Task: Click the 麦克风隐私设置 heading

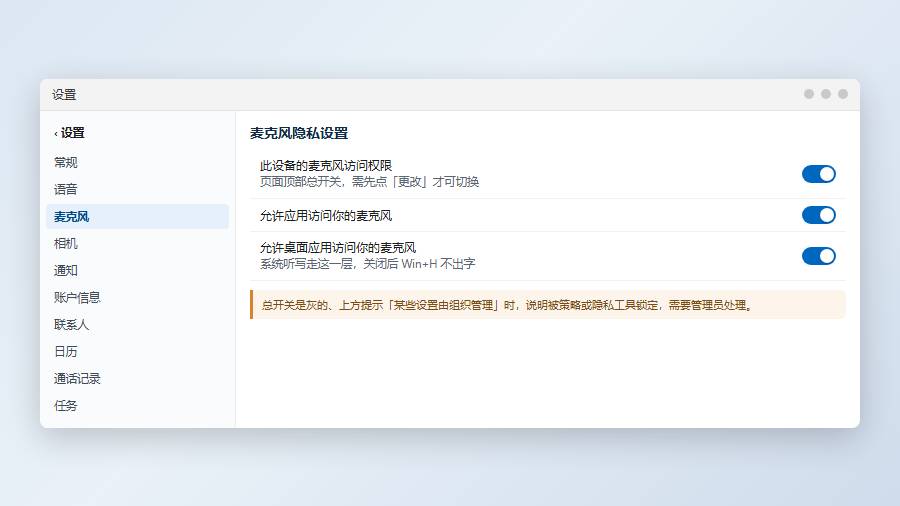Action: click(x=299, y=133)
